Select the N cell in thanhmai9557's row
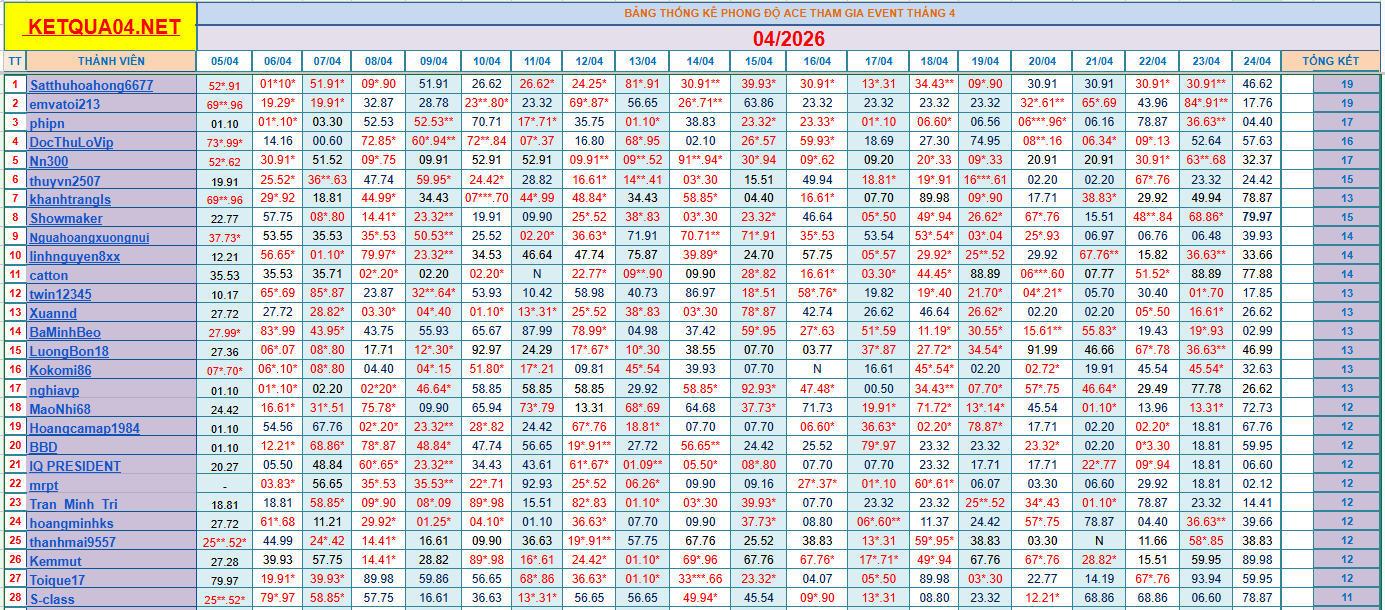Viewport: 1385px width, 610px height. tap(1099, 542)
